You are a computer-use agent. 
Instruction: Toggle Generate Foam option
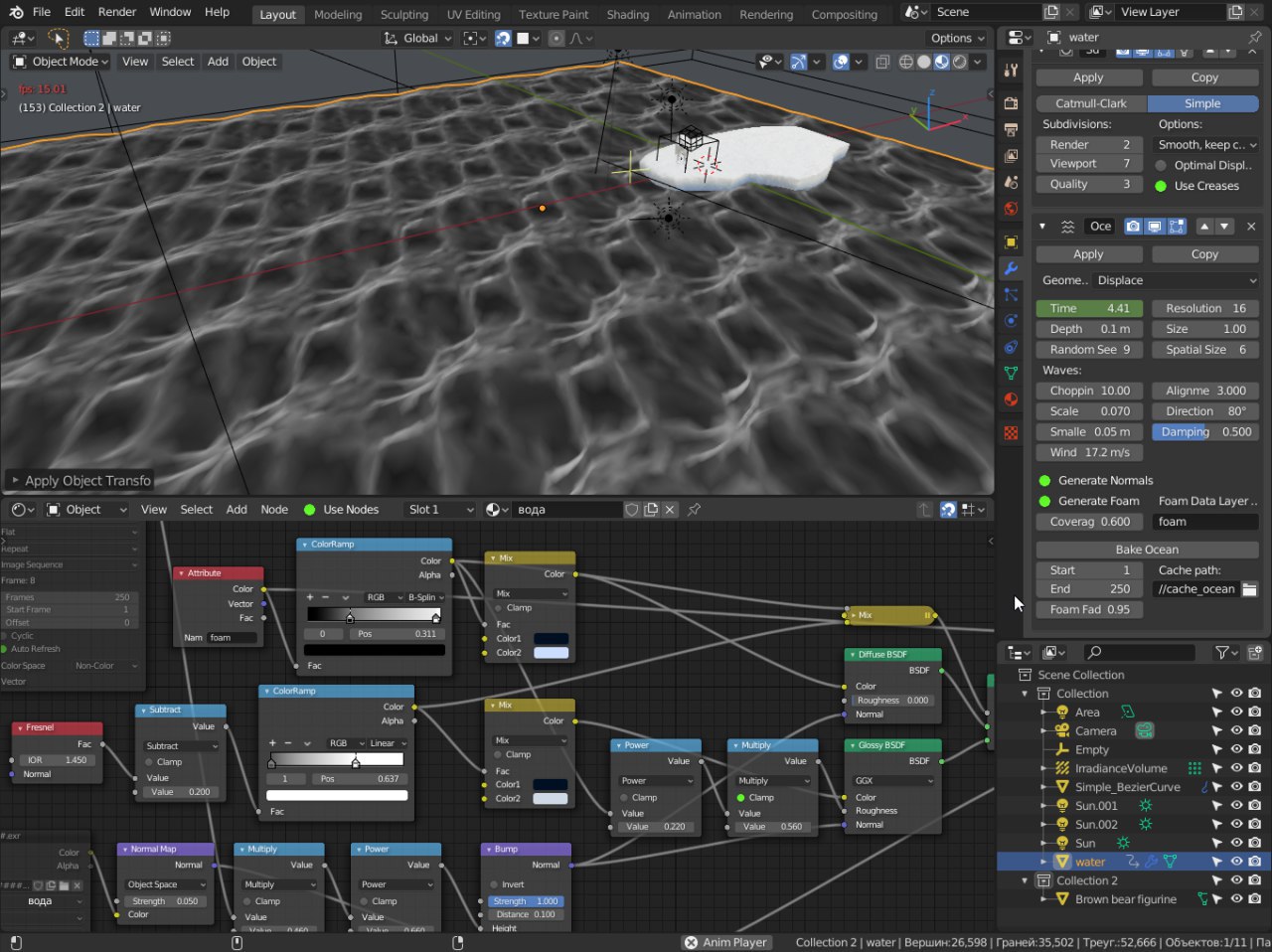pos(1044,501)
